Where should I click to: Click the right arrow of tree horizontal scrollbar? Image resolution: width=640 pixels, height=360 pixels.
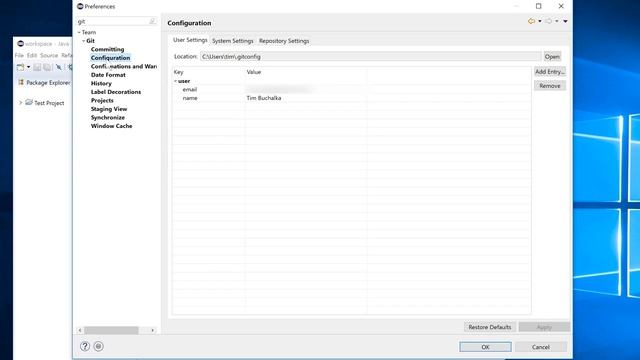(x=153, y=330)
